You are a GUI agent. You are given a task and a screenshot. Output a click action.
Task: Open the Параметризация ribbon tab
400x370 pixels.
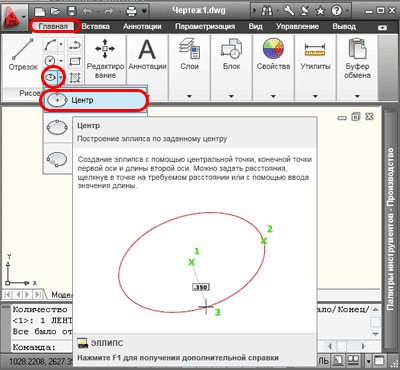tap(205, 26)
